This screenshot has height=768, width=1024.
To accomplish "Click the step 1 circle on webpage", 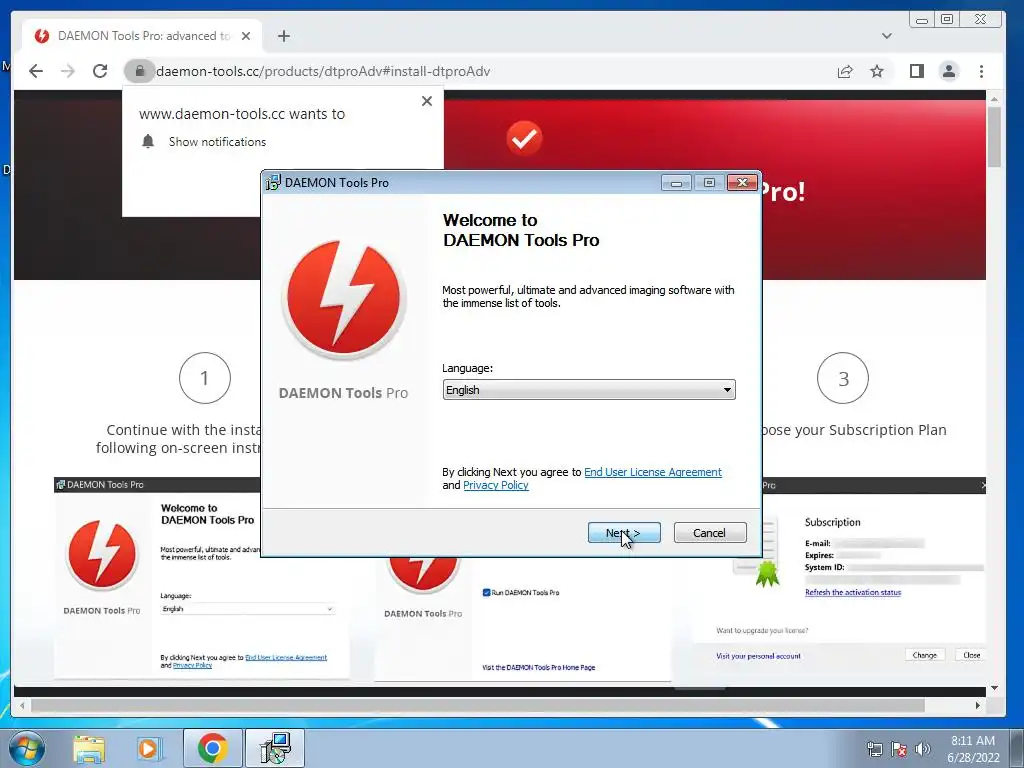I will coord(204,377).
